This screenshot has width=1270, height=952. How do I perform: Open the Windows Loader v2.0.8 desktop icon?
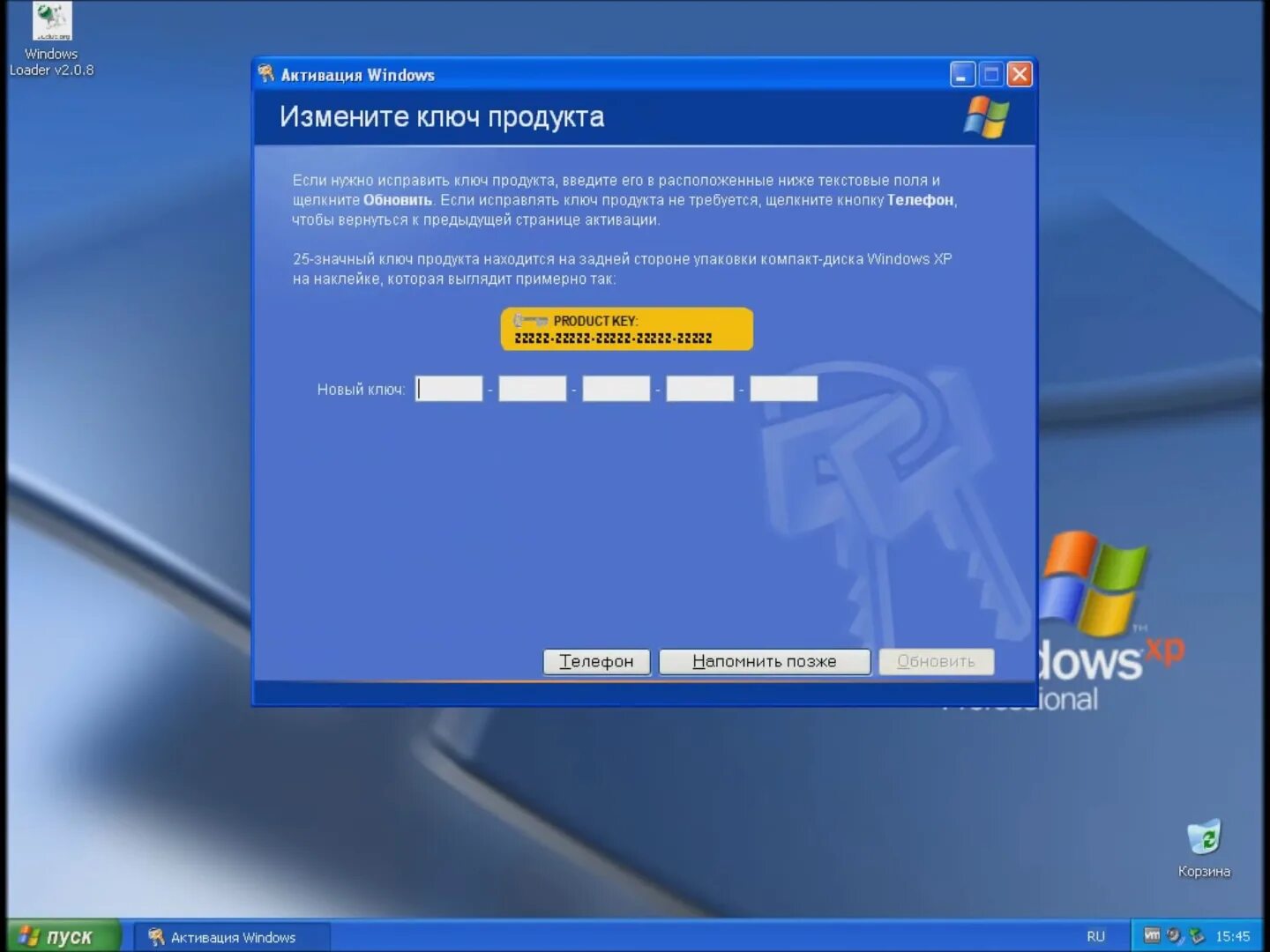click(51, 40)
